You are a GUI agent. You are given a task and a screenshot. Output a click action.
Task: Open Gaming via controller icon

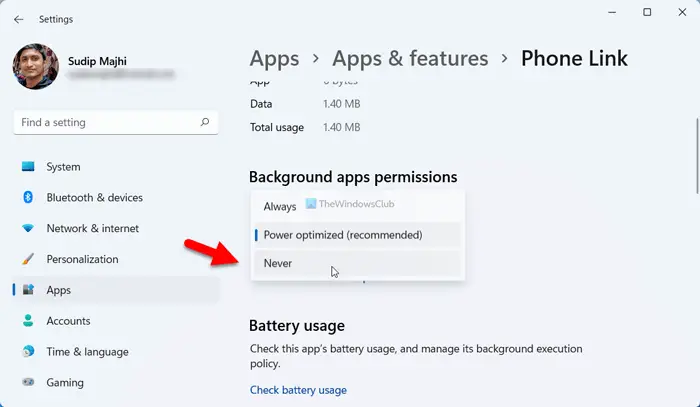[x=28, y=382]
